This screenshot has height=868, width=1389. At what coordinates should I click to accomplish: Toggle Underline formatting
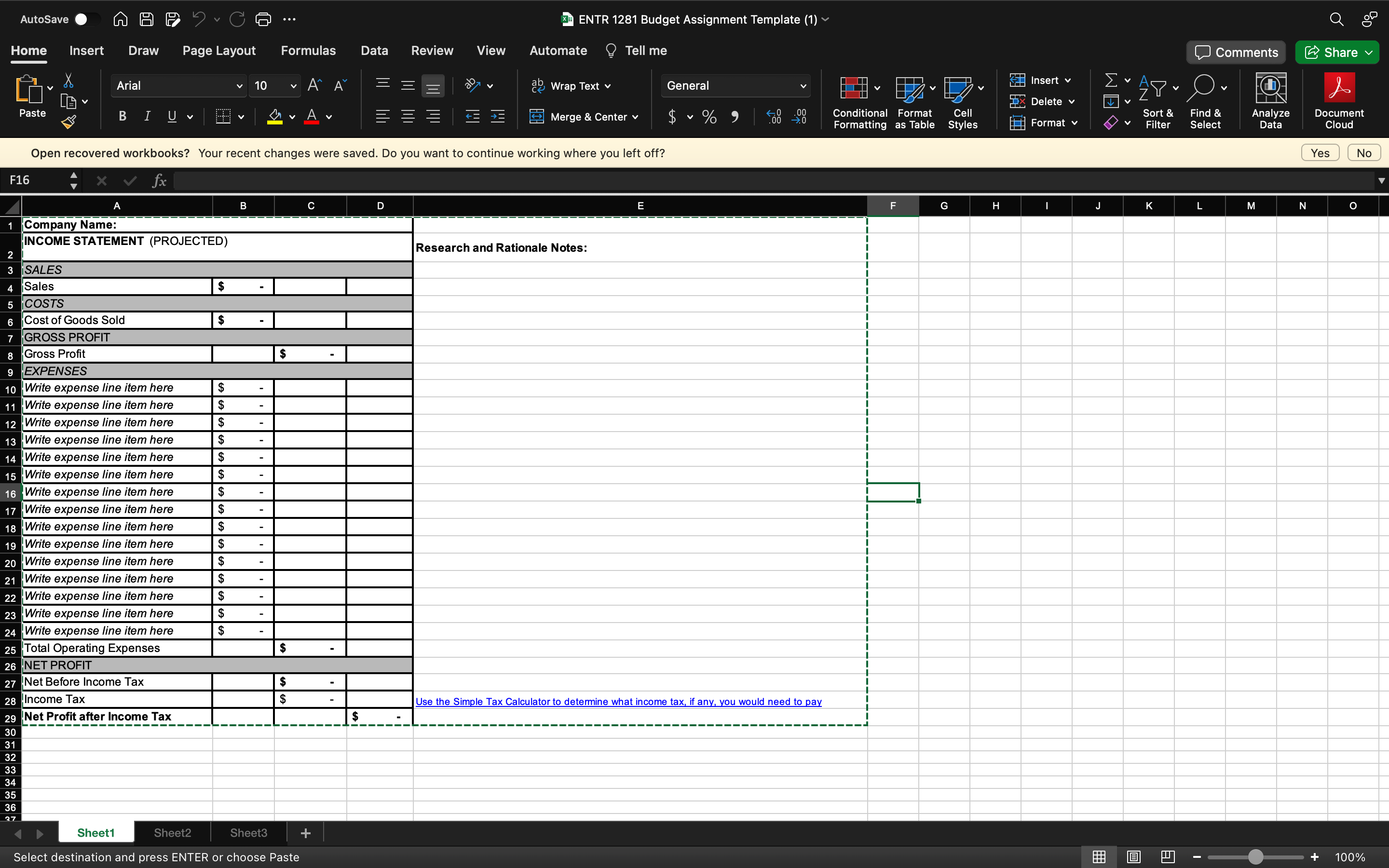click(x=172, y=117)
